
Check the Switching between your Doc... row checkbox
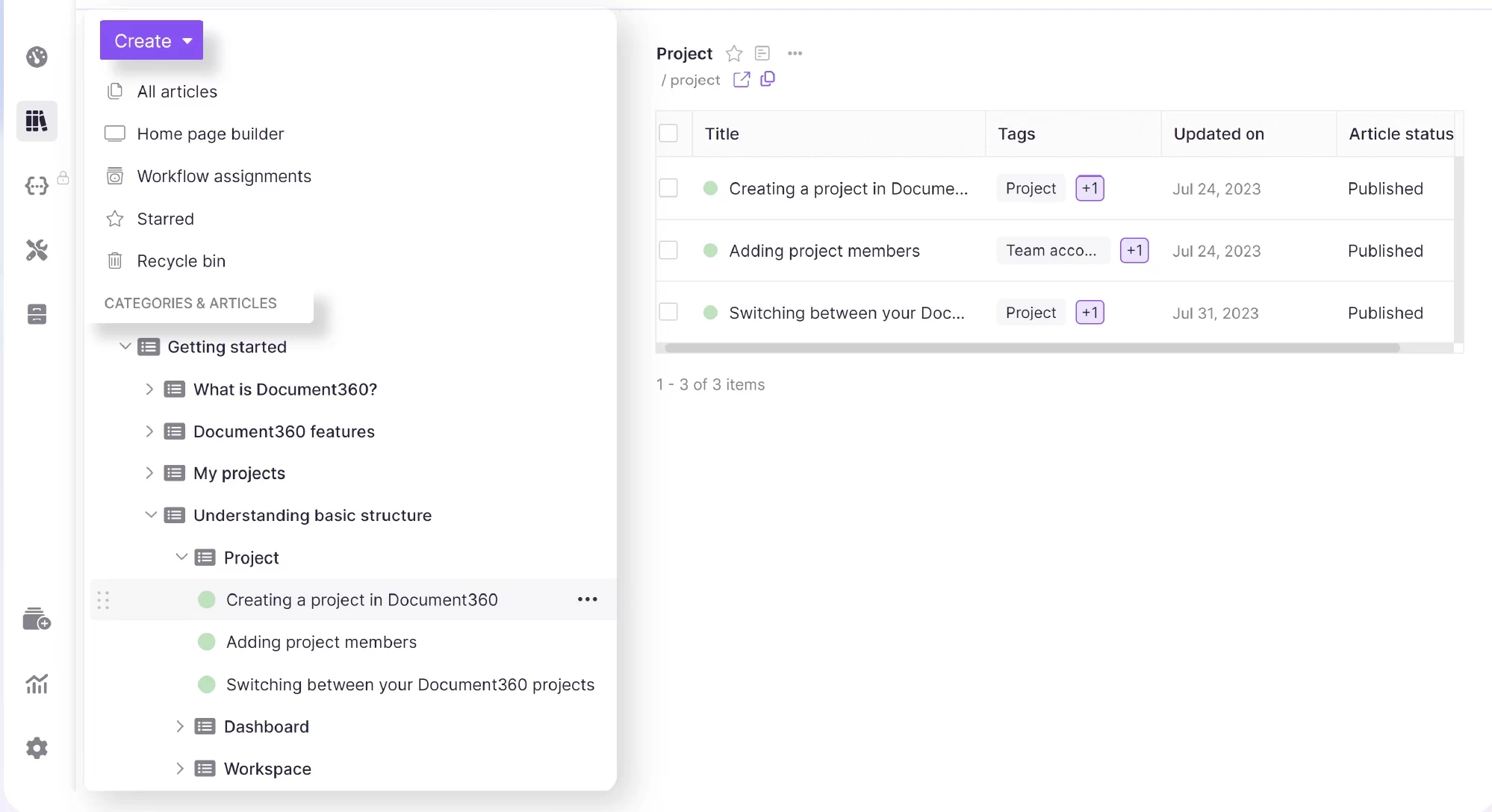pos(668,312)
